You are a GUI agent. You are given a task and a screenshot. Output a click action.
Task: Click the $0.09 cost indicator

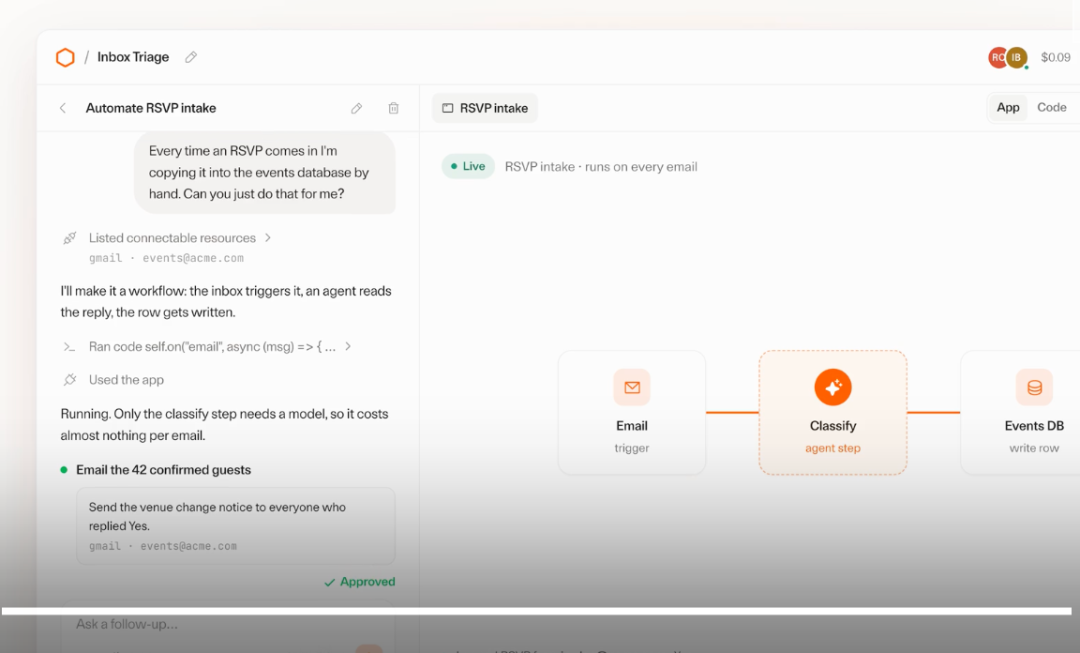[1055, 57]
